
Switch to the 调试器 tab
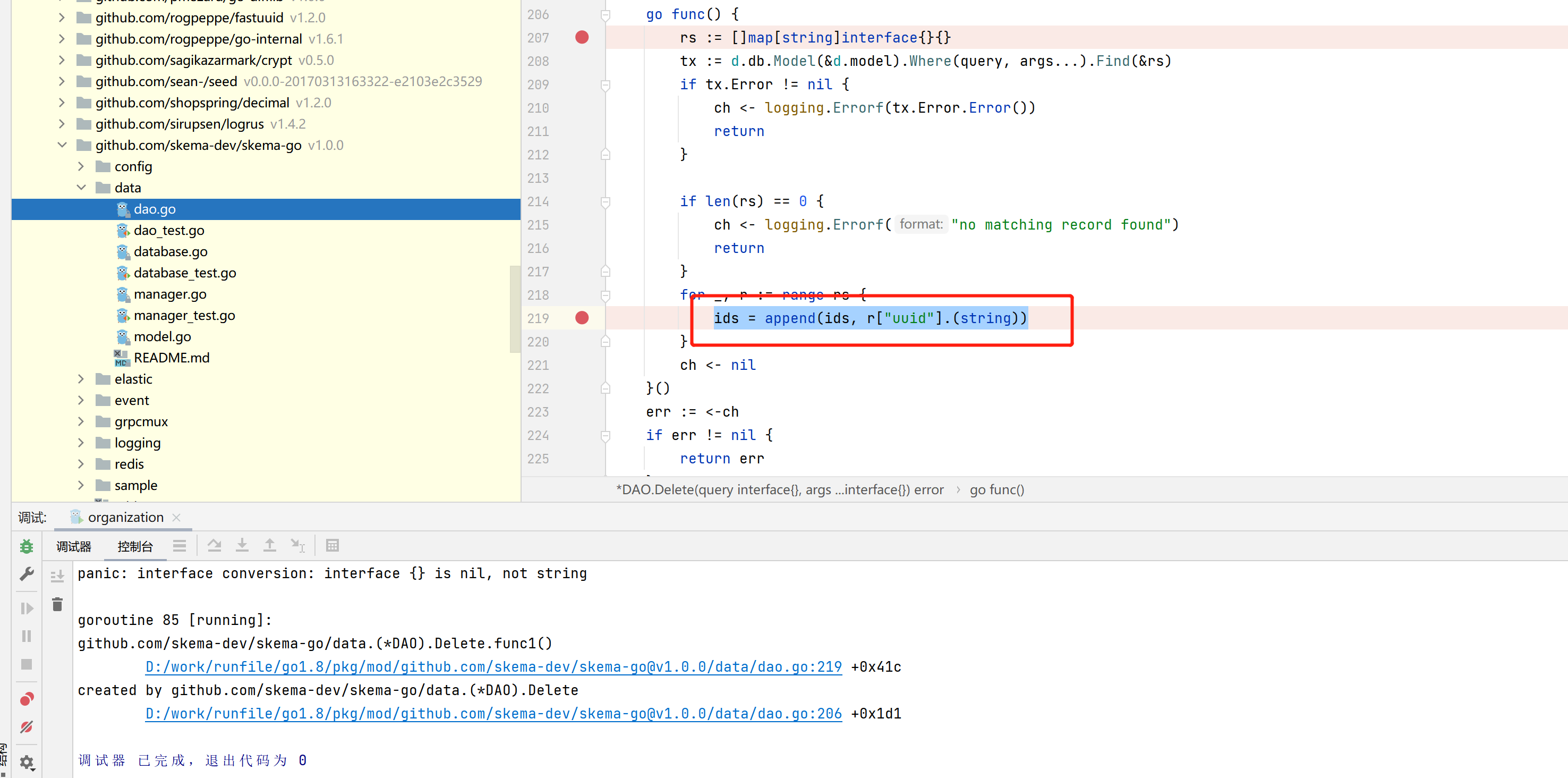73,546
